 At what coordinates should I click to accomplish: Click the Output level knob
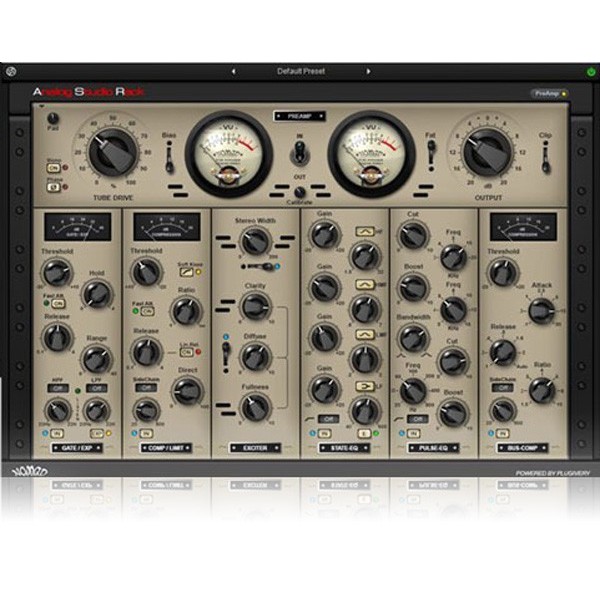point(488,151)
